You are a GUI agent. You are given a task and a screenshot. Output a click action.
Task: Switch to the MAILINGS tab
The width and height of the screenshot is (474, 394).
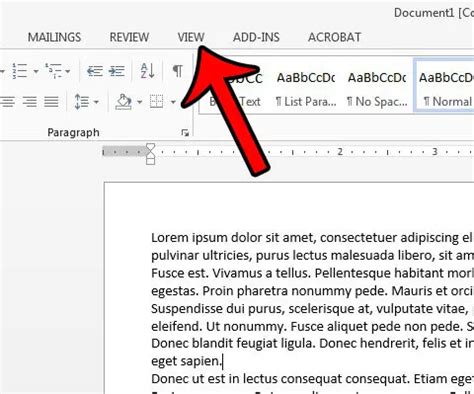tap(54, 37)
